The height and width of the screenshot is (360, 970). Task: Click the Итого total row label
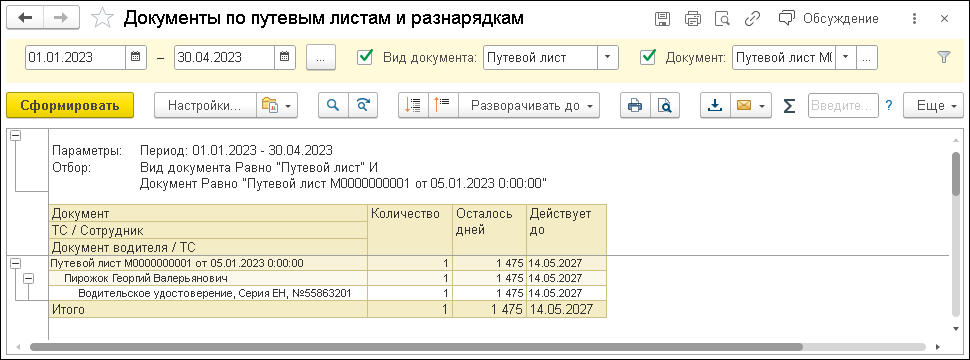pos(68,309)
